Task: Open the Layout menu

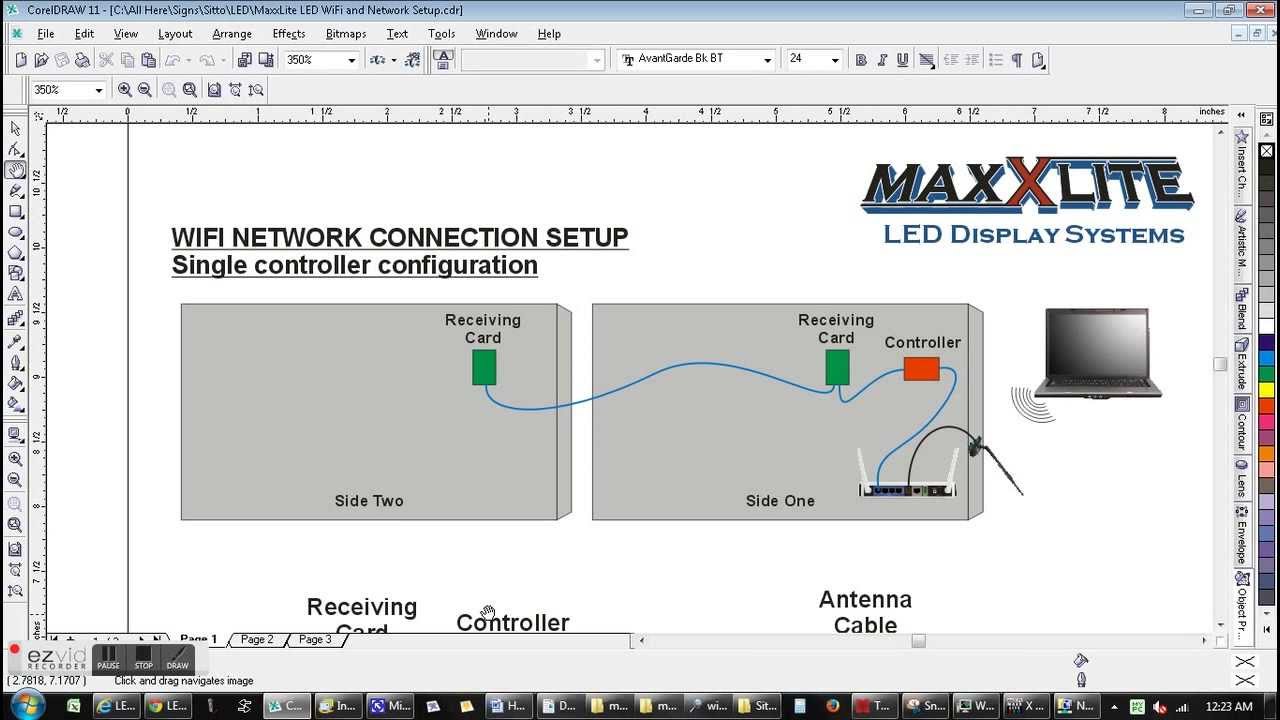Action: click(175, 33)
